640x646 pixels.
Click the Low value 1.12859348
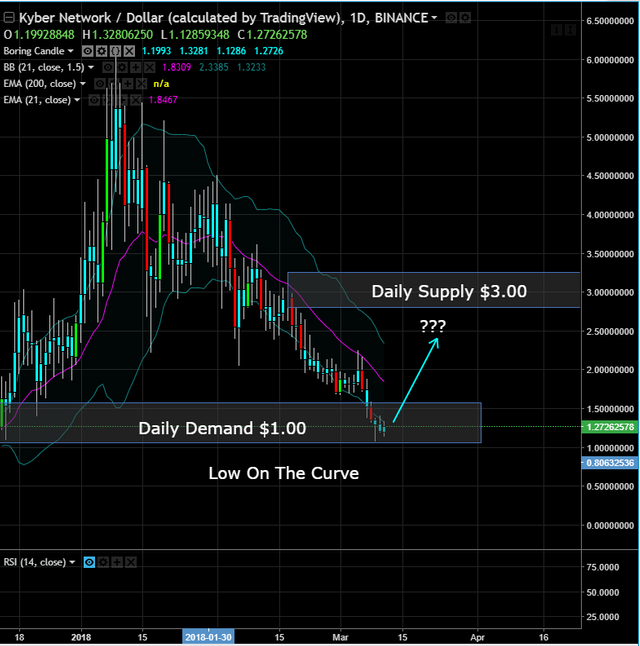point(199,35)
